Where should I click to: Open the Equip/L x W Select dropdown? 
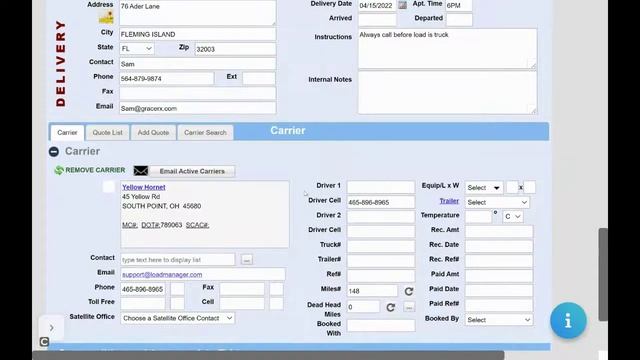[484, 188]
